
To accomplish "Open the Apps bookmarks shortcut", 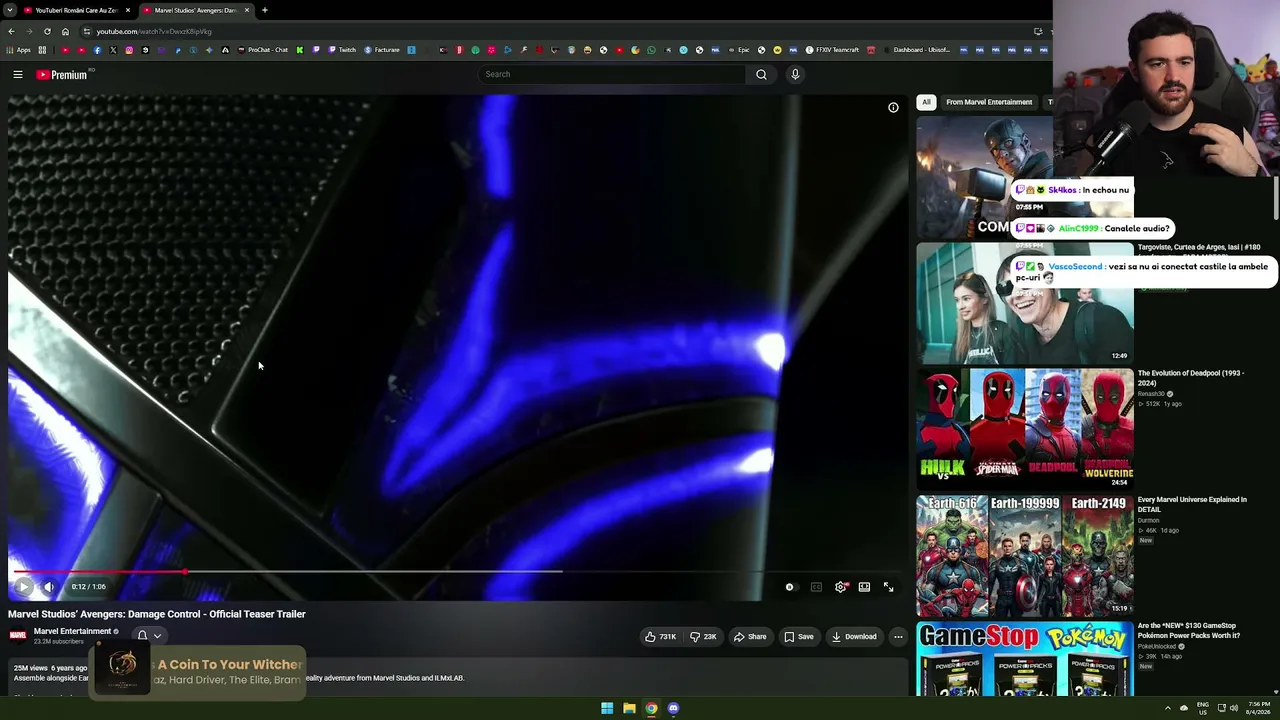I will click(17, 50).
